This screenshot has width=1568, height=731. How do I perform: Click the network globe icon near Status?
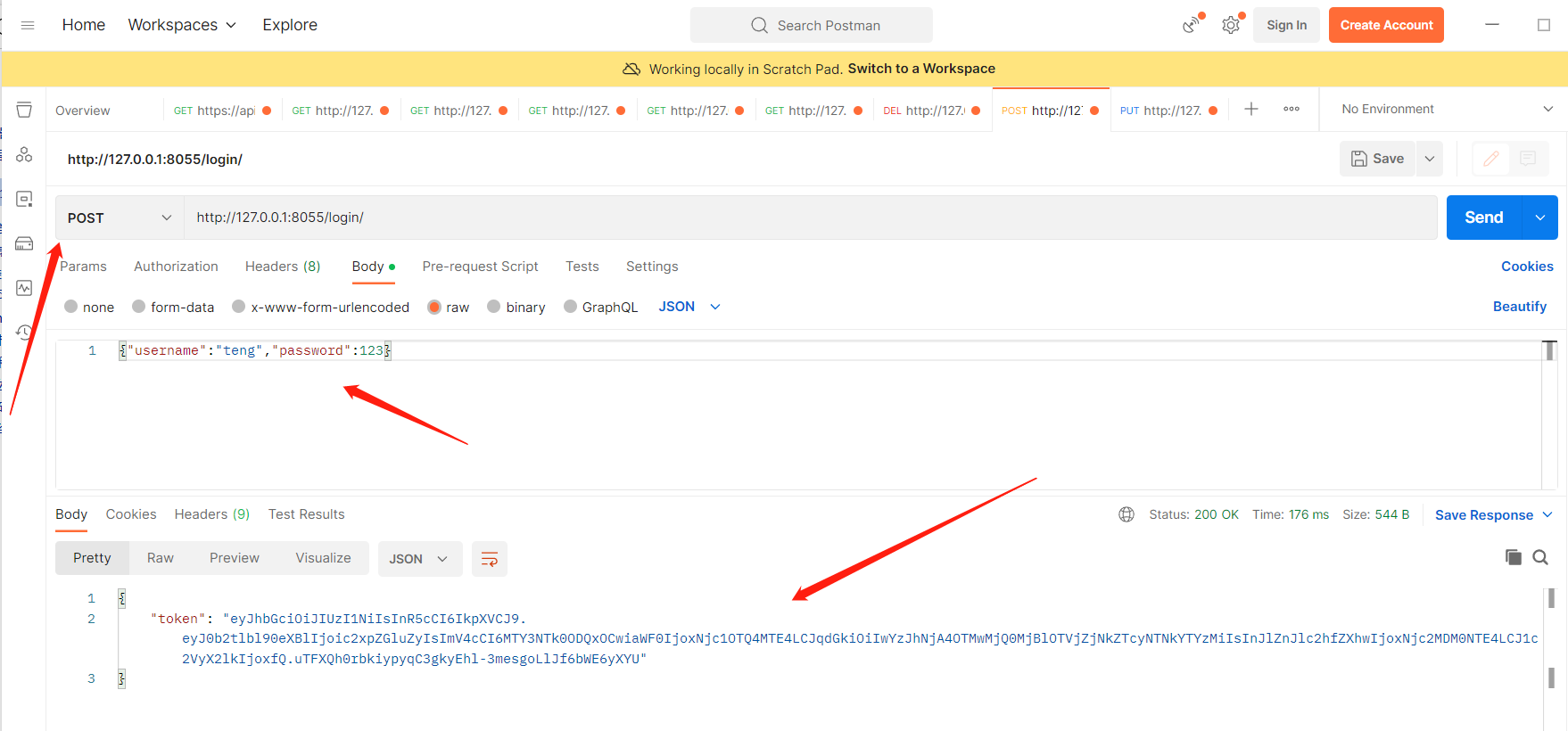tap(1126, 514)
